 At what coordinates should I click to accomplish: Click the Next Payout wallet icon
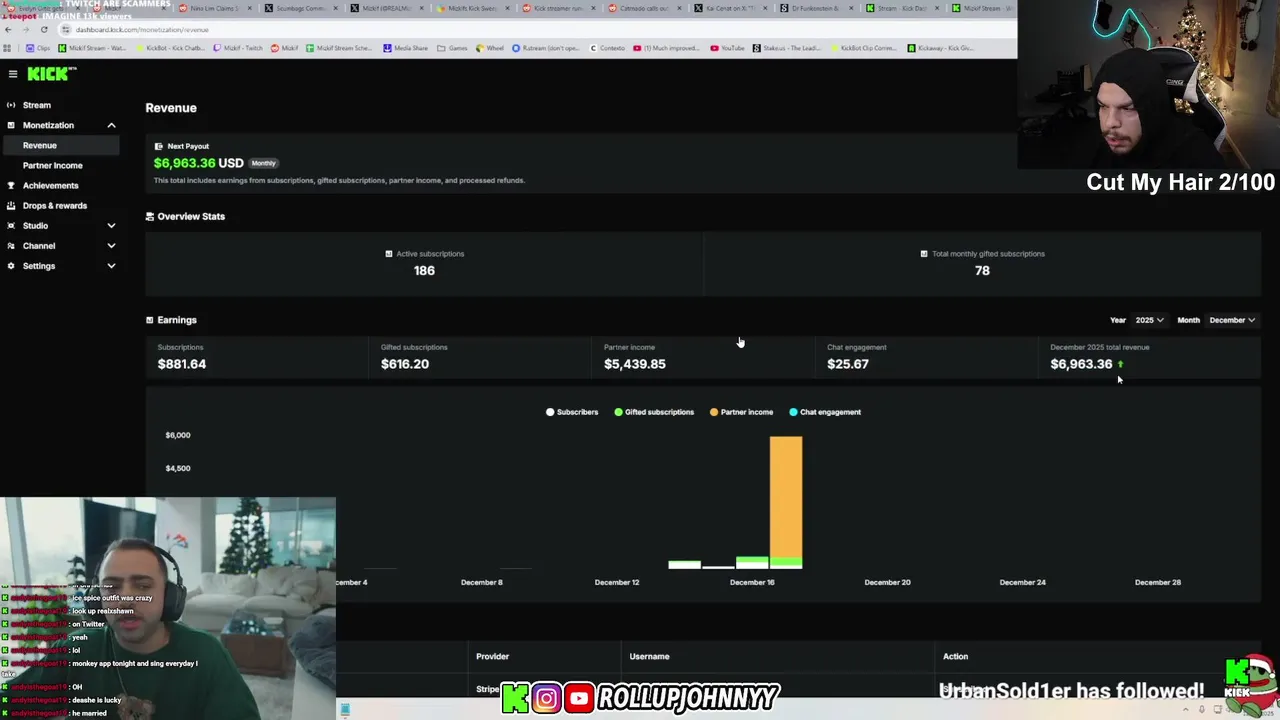pos(158,146)
